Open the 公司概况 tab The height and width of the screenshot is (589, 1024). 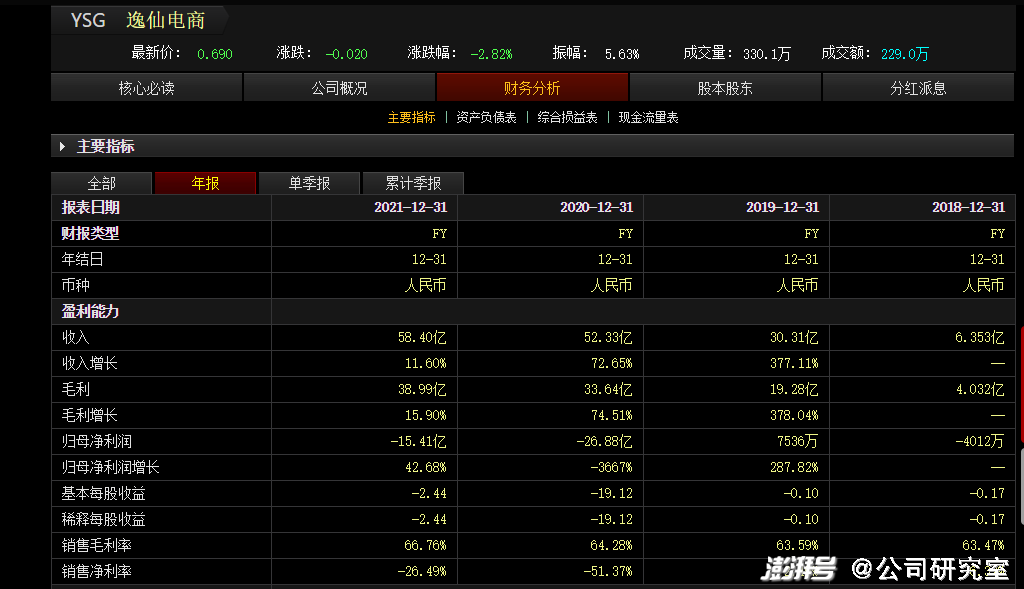coord(340,88)
